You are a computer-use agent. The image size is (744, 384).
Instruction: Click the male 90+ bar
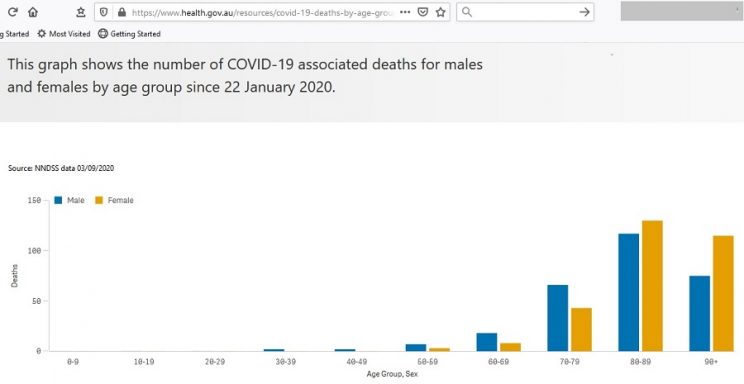tap(699, 313)
